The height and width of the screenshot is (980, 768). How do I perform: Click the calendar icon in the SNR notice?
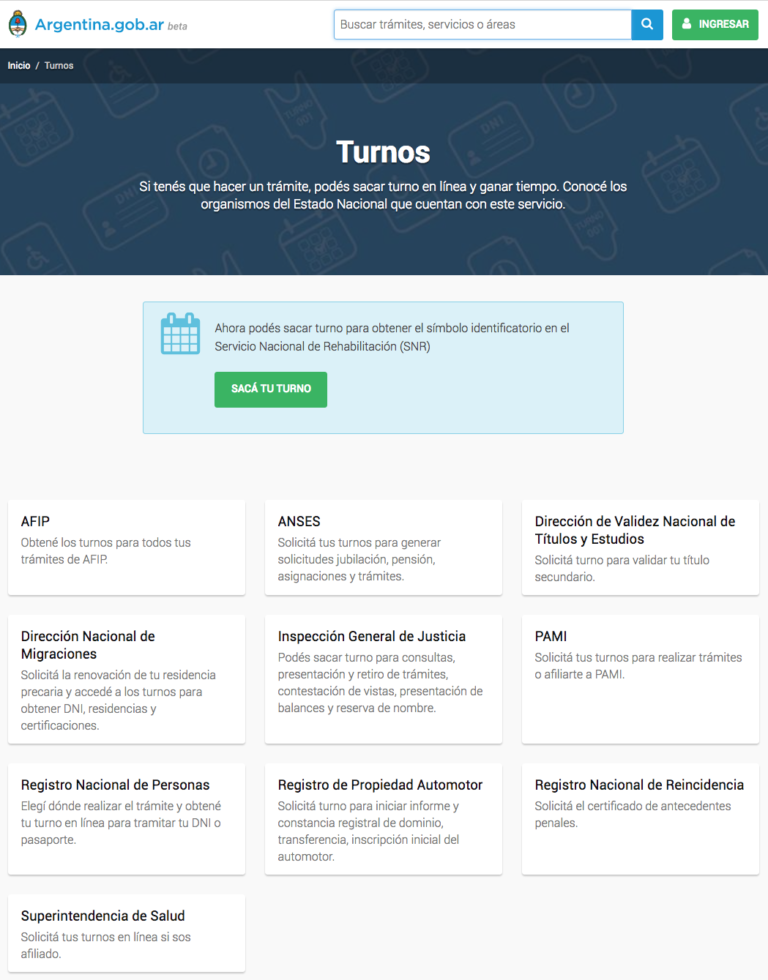181,334
